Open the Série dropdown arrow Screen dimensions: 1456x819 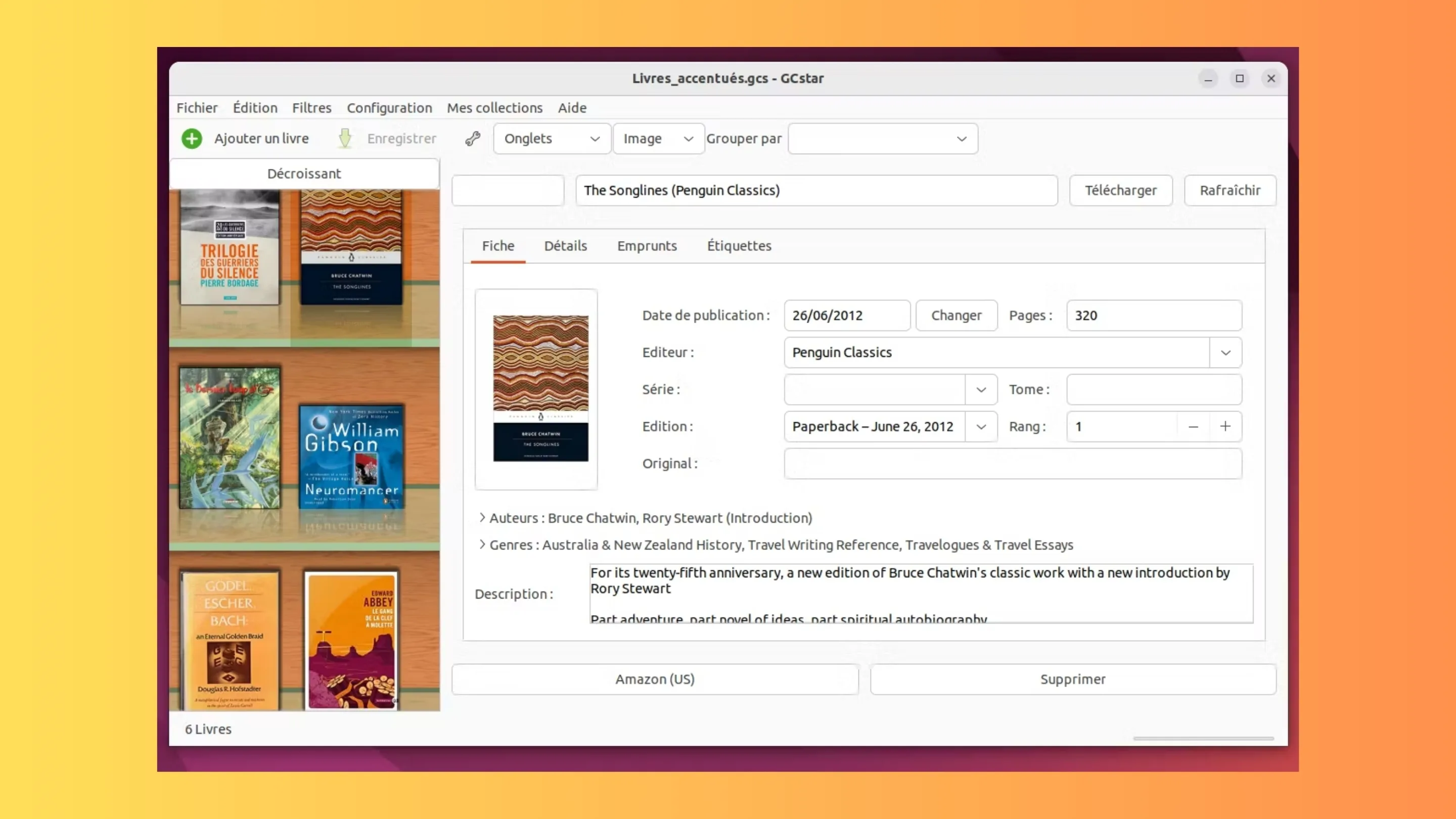click(x=981, y=389)
